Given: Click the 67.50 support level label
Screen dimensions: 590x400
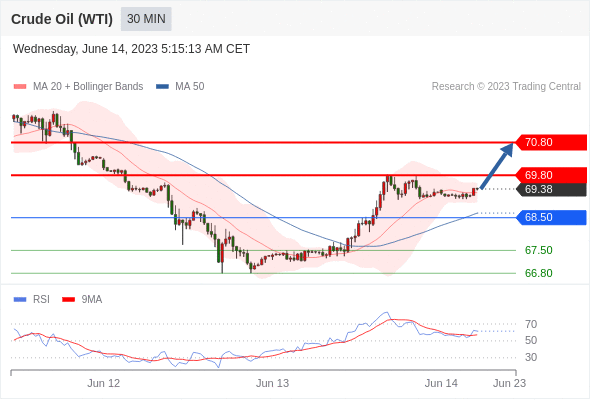Looking at the screenshot, I should point(538,250).
